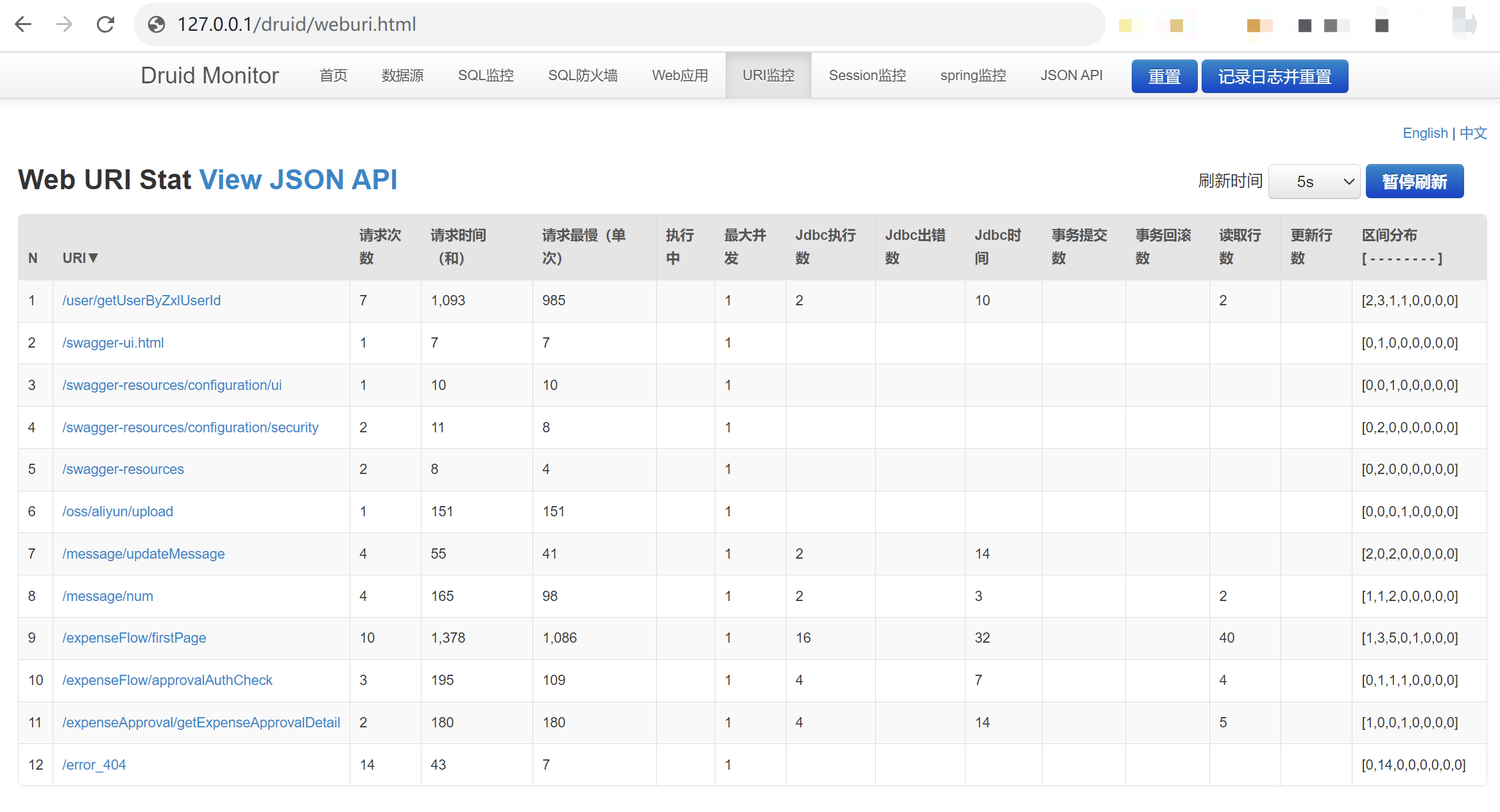
Task: Open /oss/aliyun/upload URI details
Action: click(x=117, y=511)
